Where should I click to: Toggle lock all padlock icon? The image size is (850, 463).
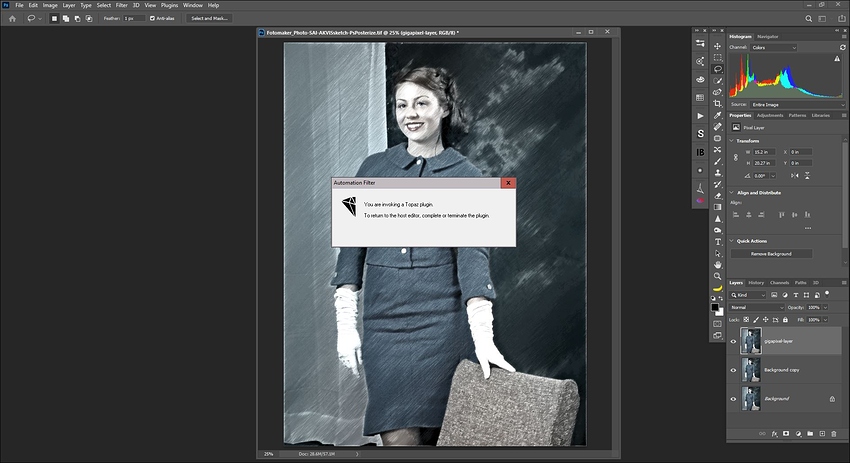(x=785, y=320)
